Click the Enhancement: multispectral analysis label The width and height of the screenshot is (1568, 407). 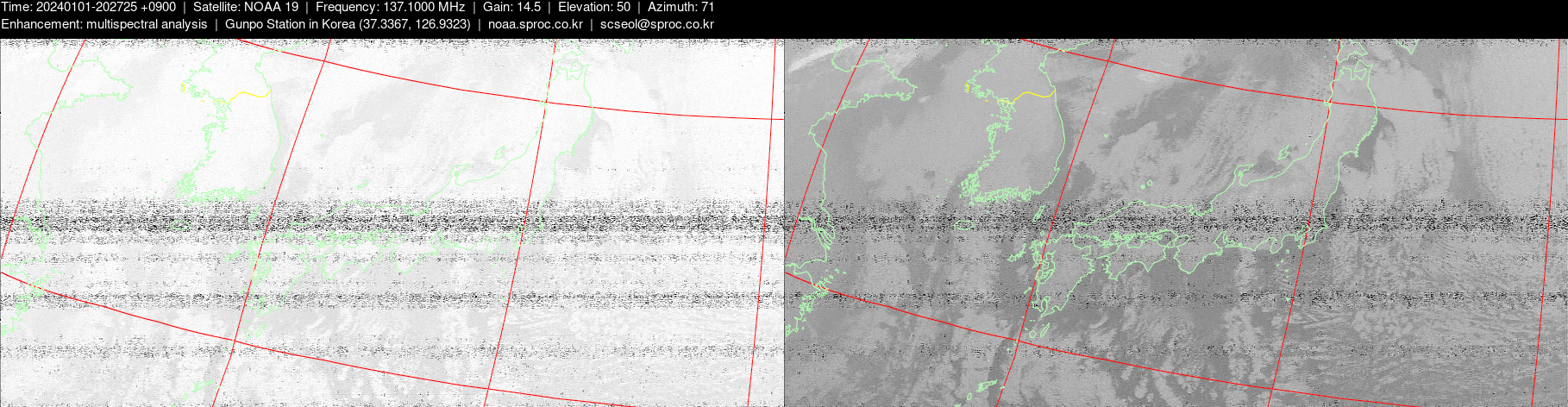pyautogui.click(x=103, y=24)
